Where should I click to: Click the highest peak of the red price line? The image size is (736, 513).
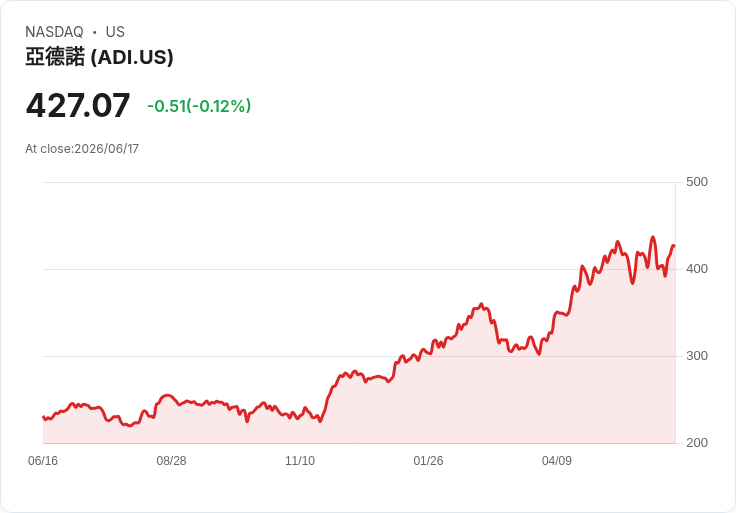[653, 237]
